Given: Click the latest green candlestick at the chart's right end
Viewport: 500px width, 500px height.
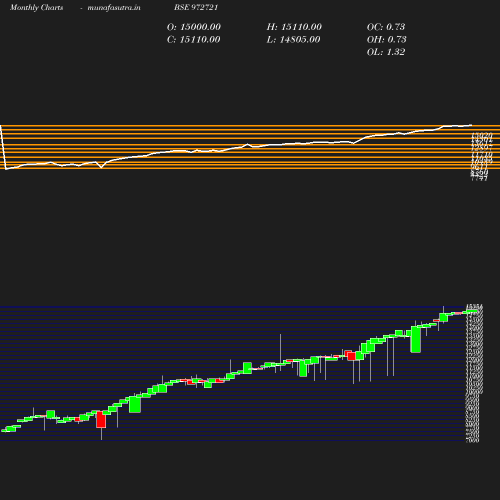Looking at the screenshot, I should pos(472,311).
